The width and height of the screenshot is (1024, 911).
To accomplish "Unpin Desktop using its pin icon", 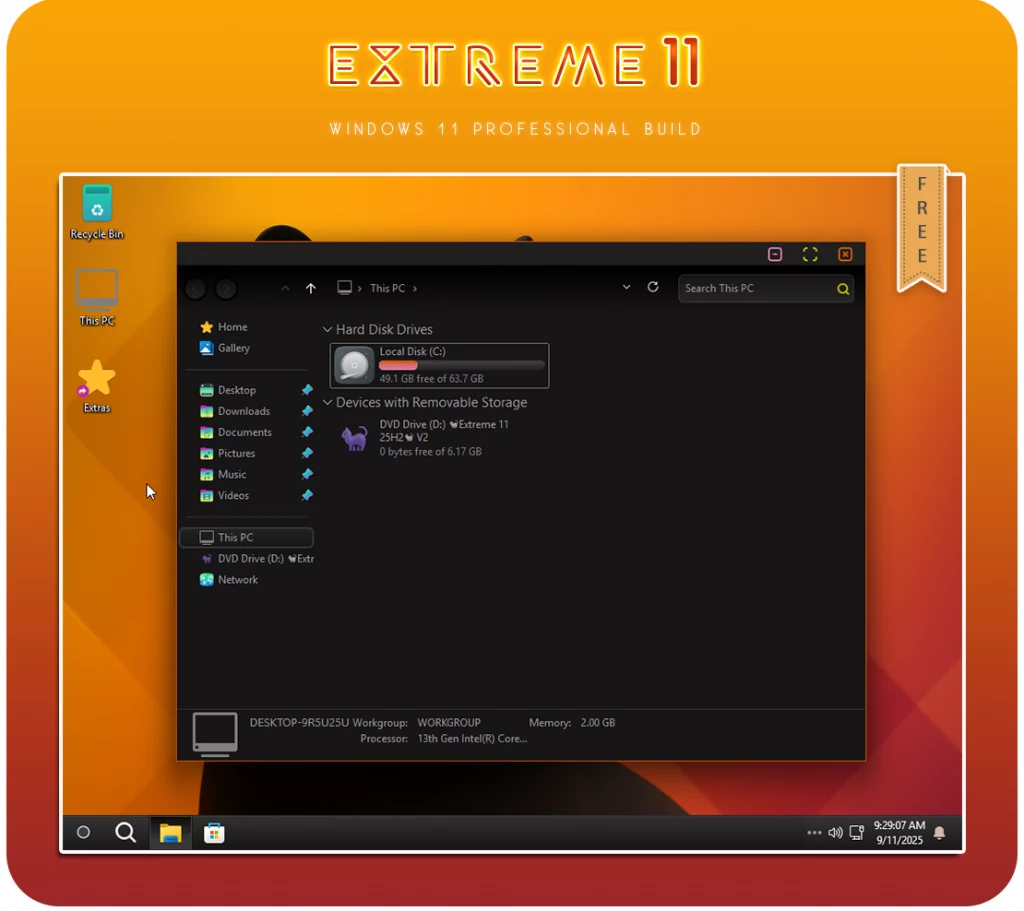I will 307,390.
